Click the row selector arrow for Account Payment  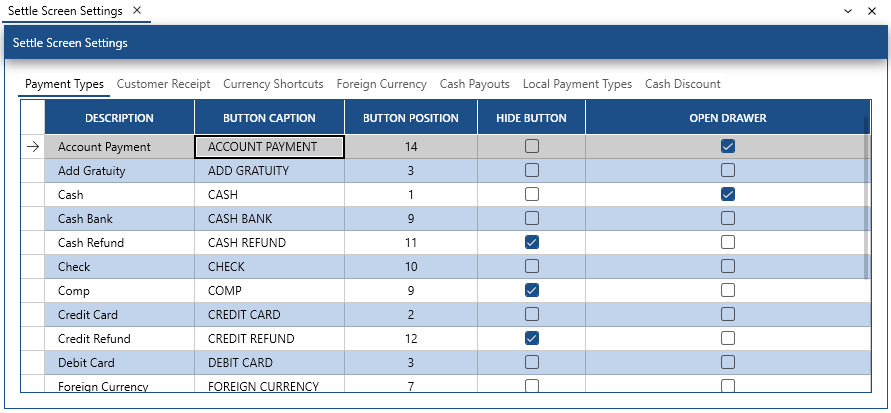(32, 147)
